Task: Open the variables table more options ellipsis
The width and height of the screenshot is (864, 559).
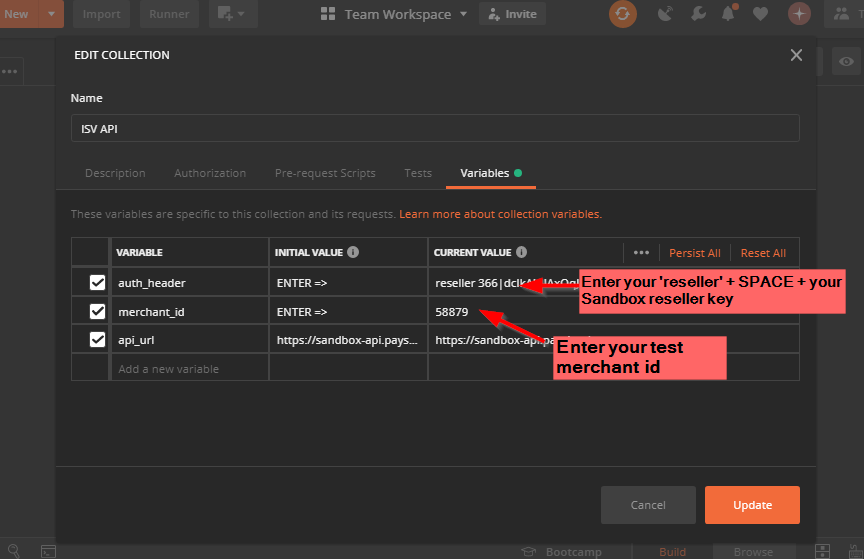Action: tap(641, 252)
